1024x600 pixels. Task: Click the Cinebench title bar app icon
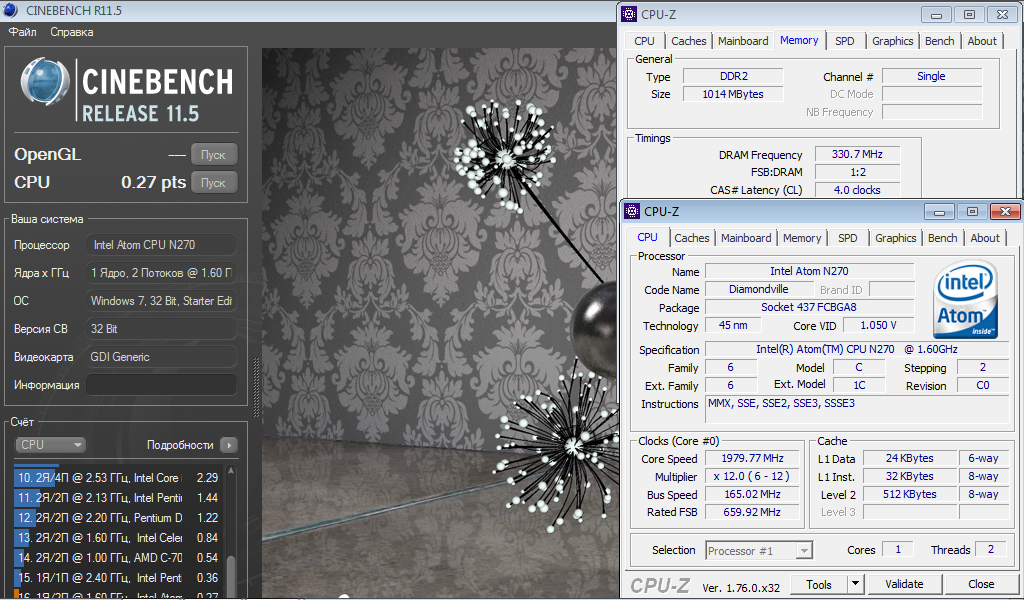(10, 10)
